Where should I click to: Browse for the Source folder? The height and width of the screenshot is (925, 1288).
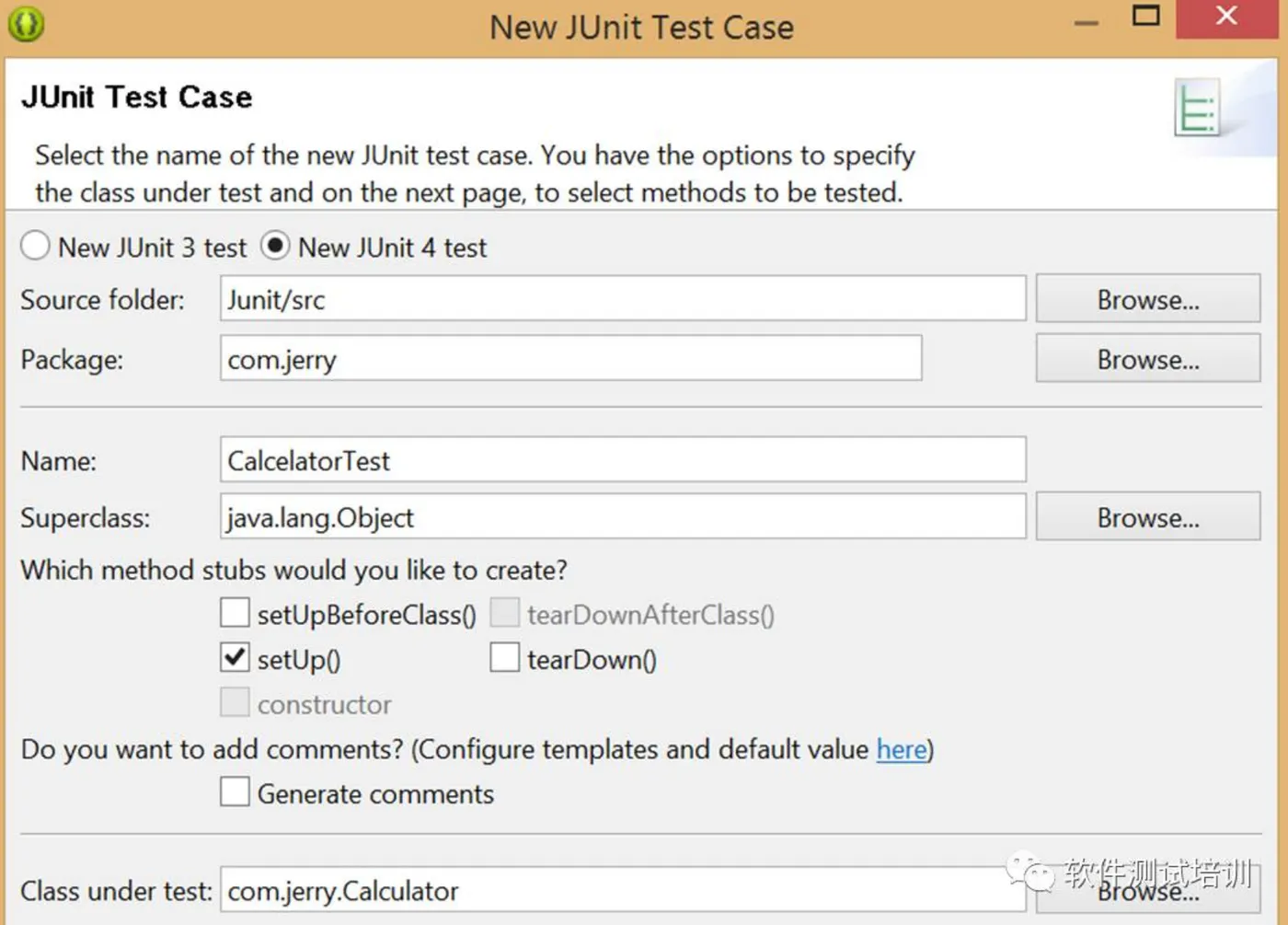tap(1147, 299)
